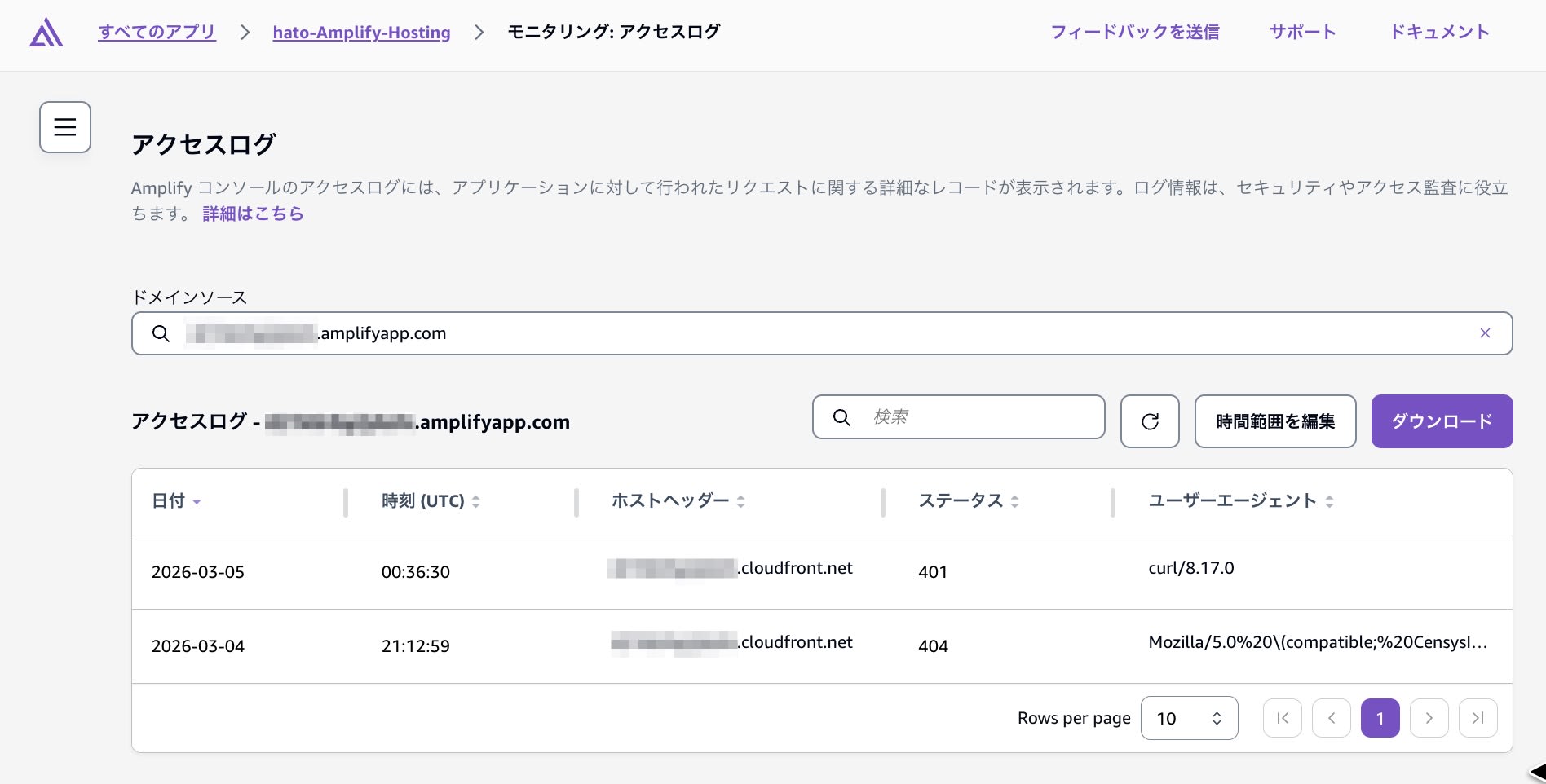
Task: Open the 詳細はこちら link
Action: (252, 213)
